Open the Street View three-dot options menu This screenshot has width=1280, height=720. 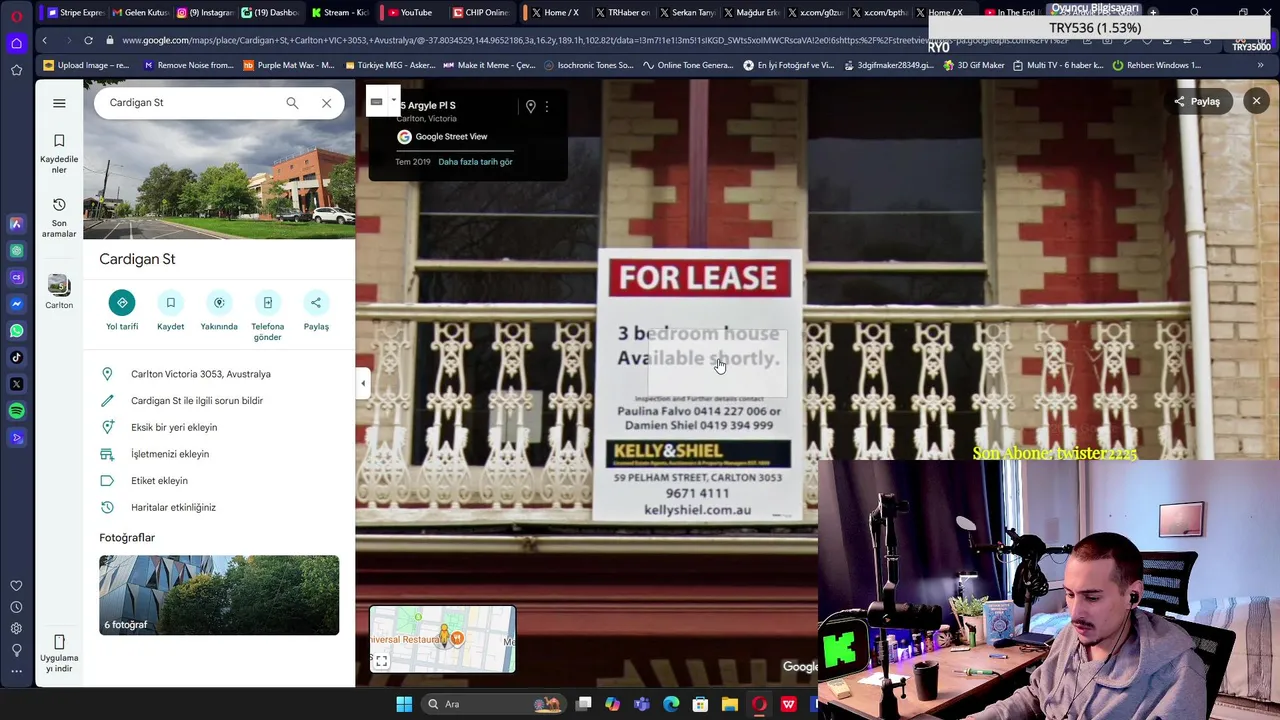pyautogui.click(x=547, y=107)
